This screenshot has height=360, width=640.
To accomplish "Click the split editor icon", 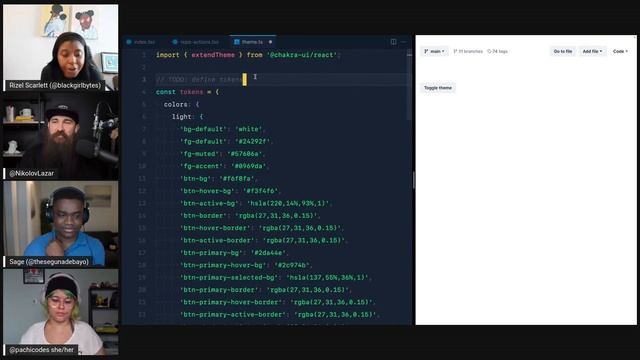I will pyautogui.click(x=393, y=42).
